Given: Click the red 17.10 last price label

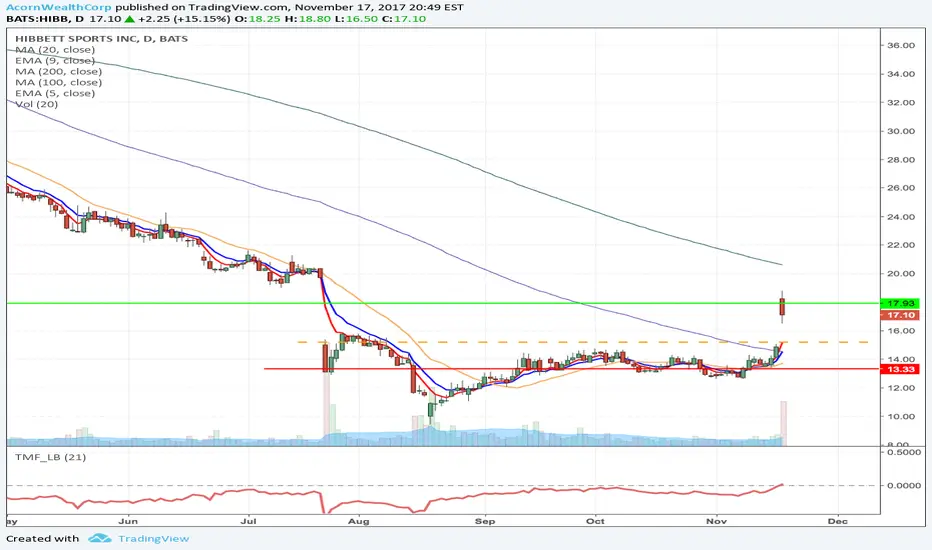Looking at the screenshot, I should (900, 315).
